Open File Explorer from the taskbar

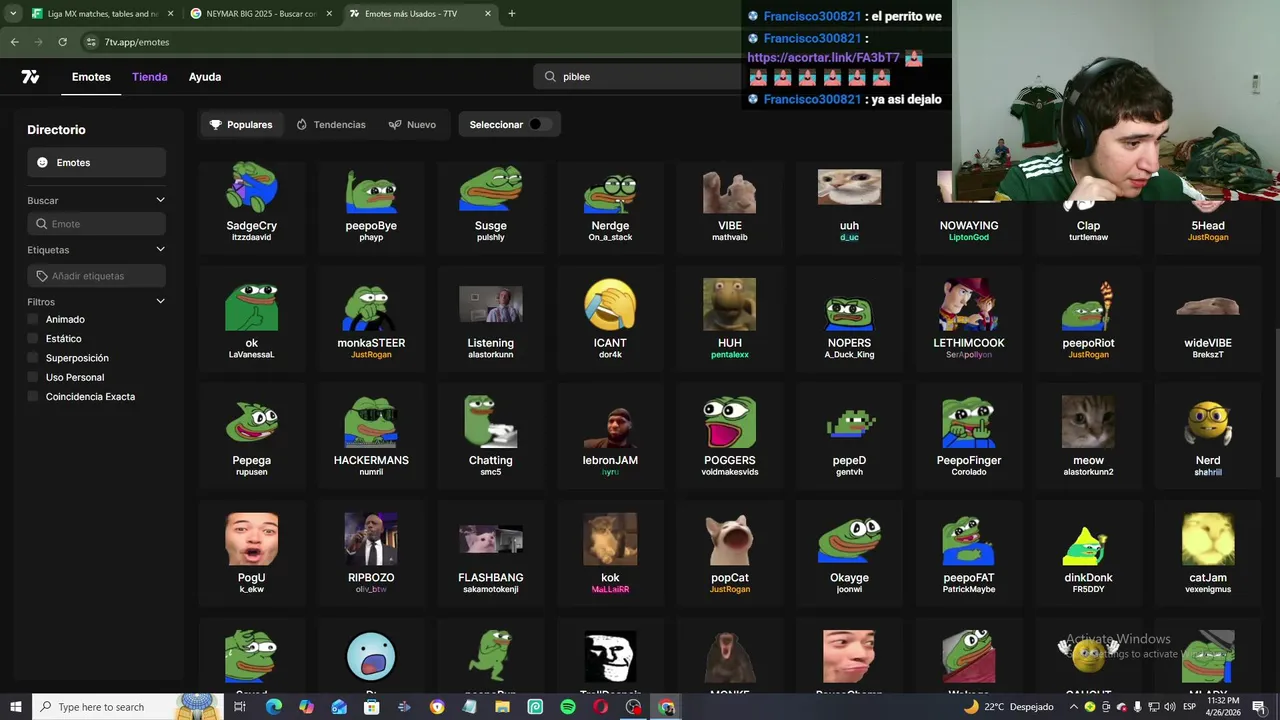coord(502,707)
